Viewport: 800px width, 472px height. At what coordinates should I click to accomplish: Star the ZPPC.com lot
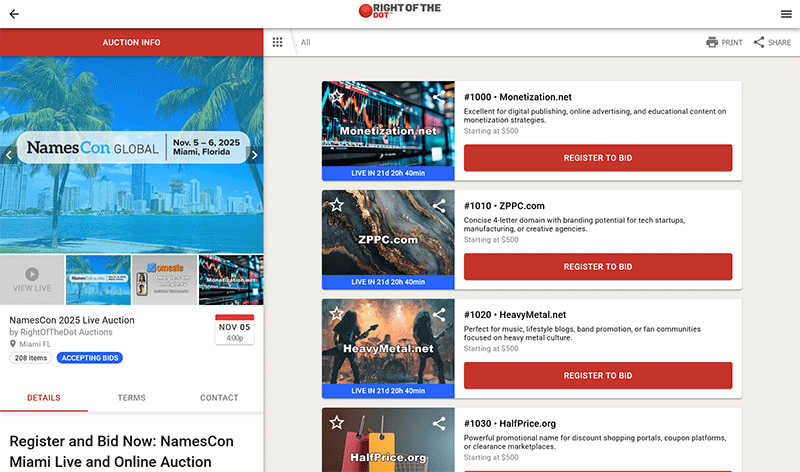pos(337,205)
